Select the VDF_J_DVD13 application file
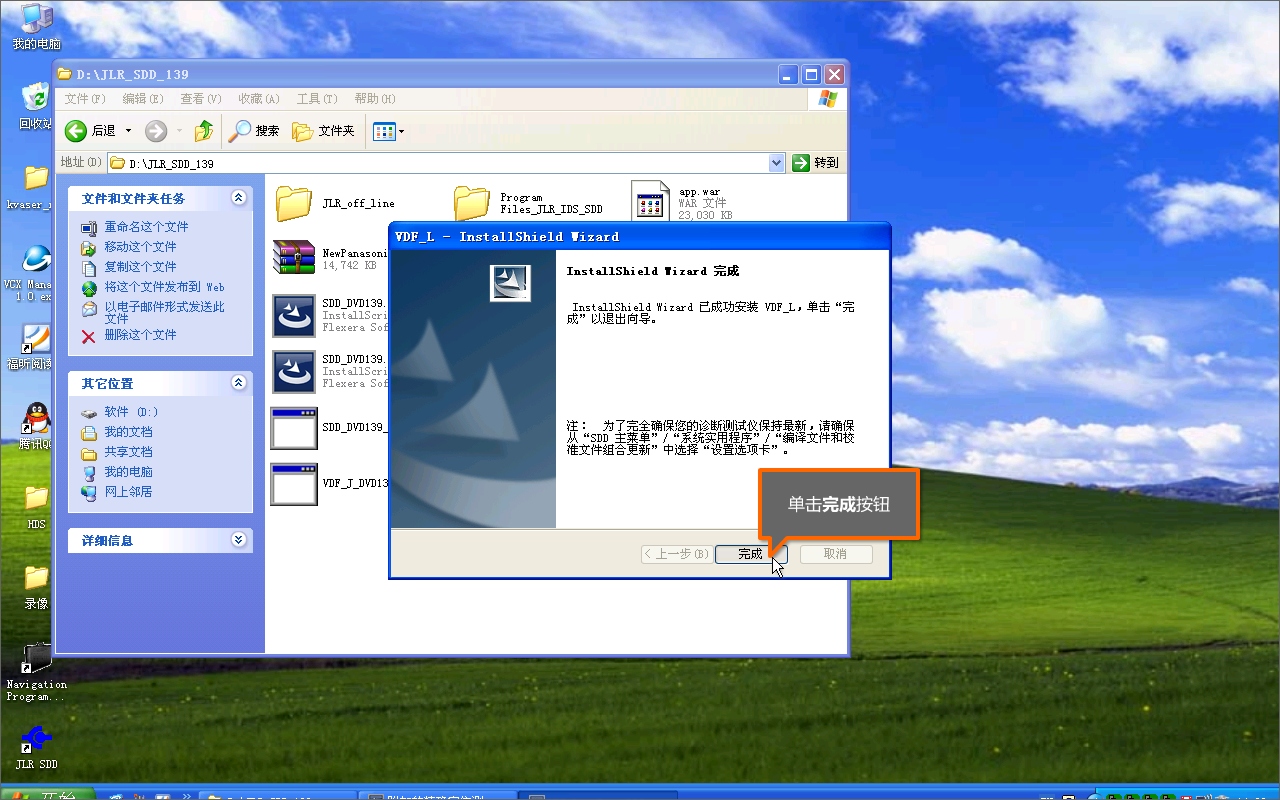 [x=330, y=484]
